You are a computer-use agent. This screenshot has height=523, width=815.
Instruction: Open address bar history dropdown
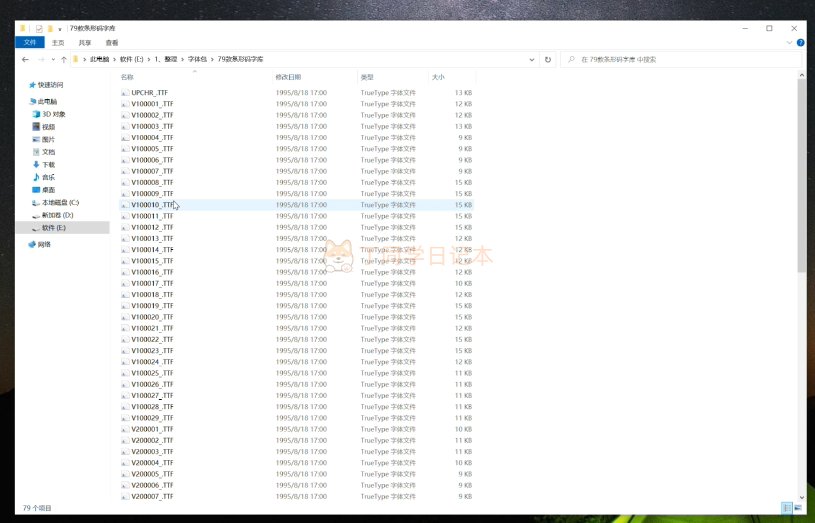[x=533, y=60]
